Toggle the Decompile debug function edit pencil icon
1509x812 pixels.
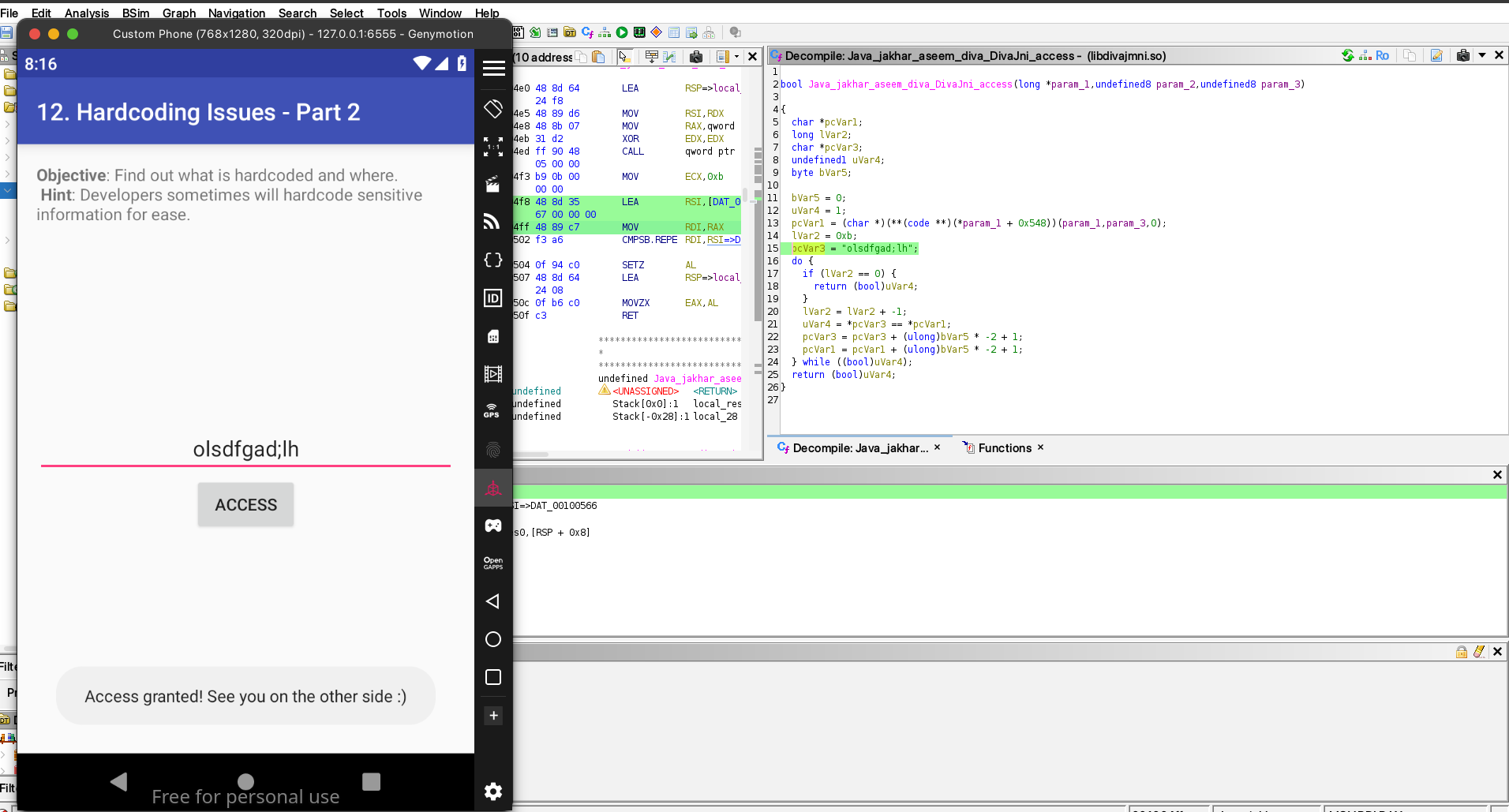pyautogui.click(x=1436, y=55)
